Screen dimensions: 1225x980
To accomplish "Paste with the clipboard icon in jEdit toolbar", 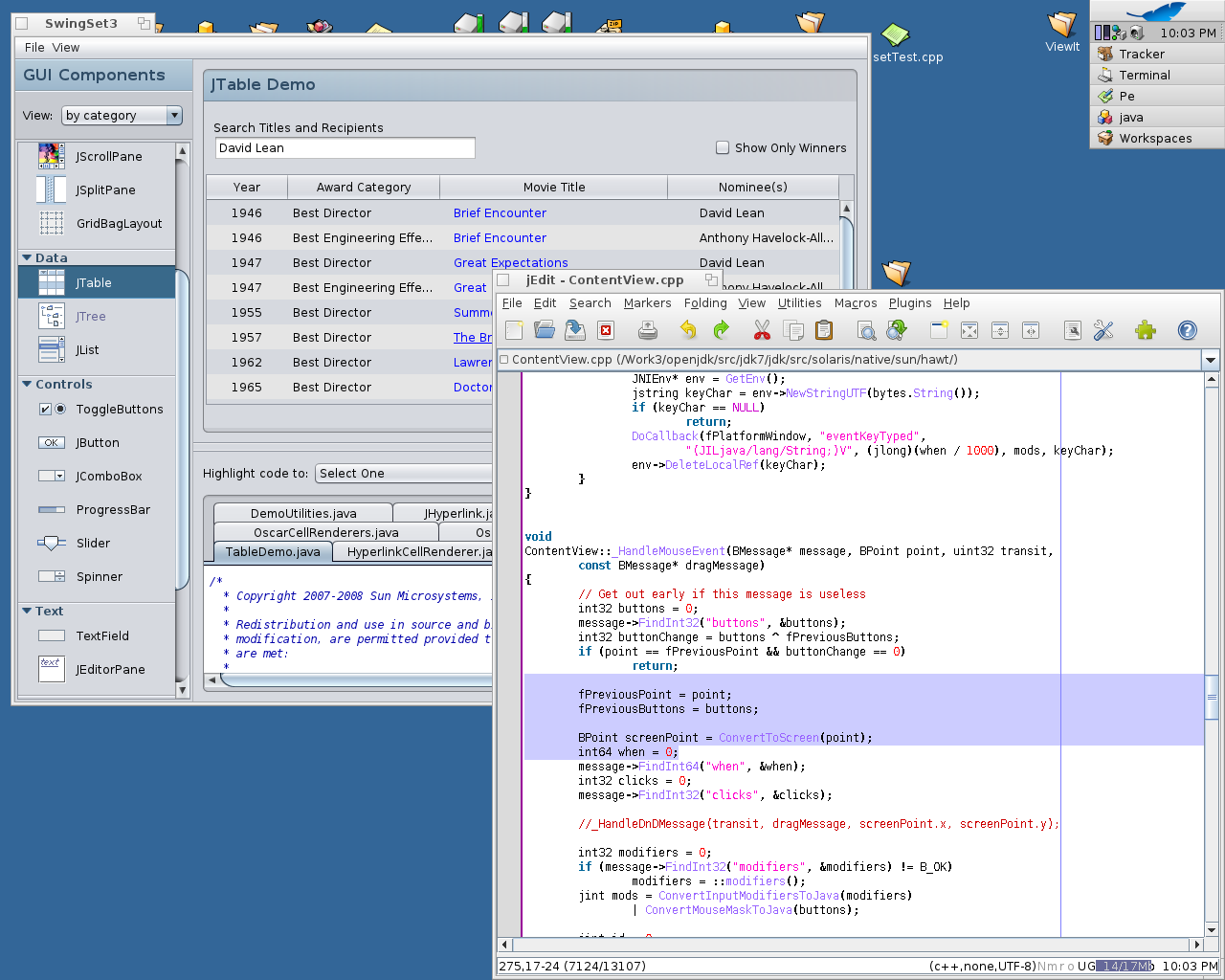I will pos(824,330).
